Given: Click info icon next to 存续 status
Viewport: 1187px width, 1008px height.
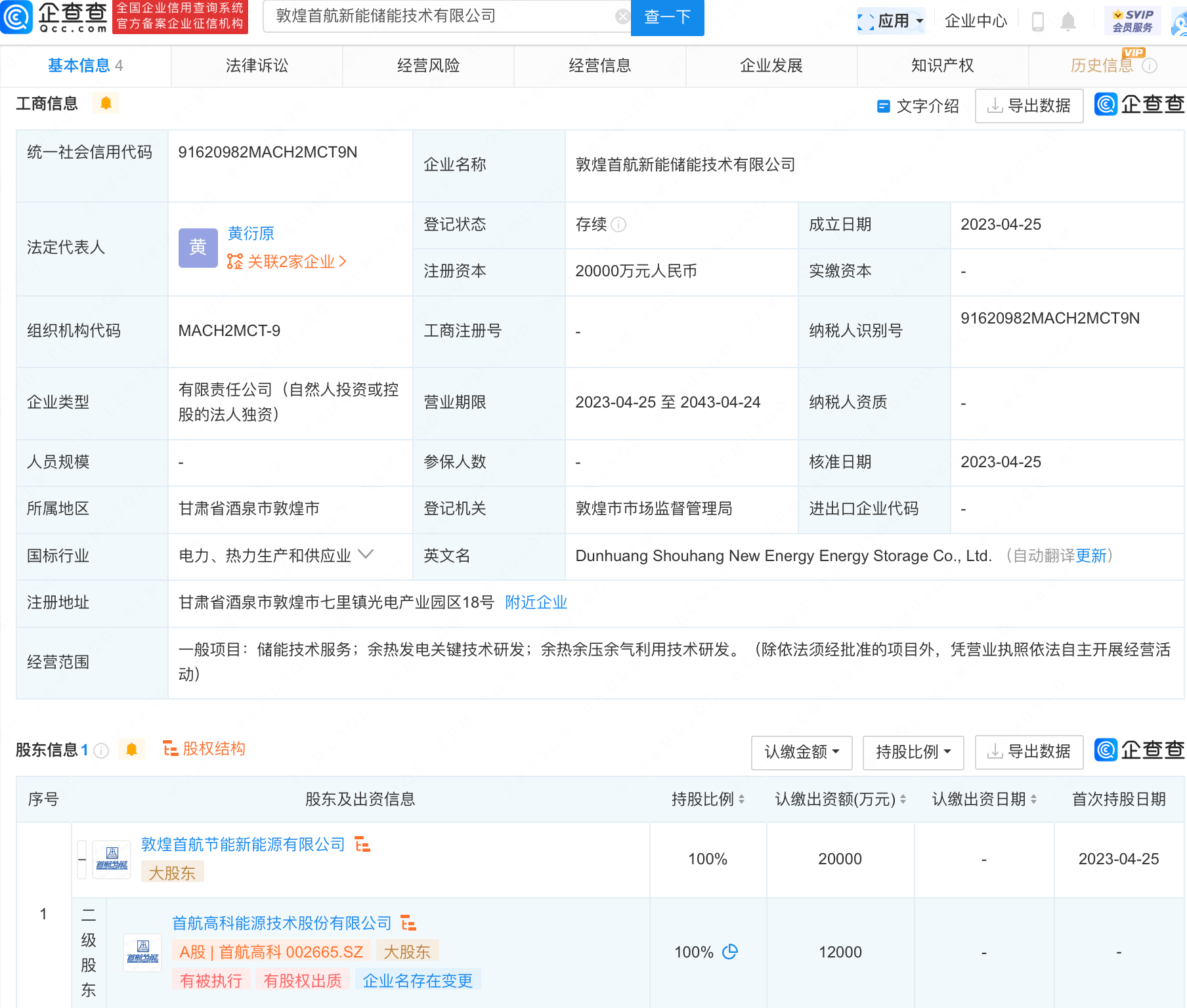Looking at the screenshot, I should (x=618, y=224).
